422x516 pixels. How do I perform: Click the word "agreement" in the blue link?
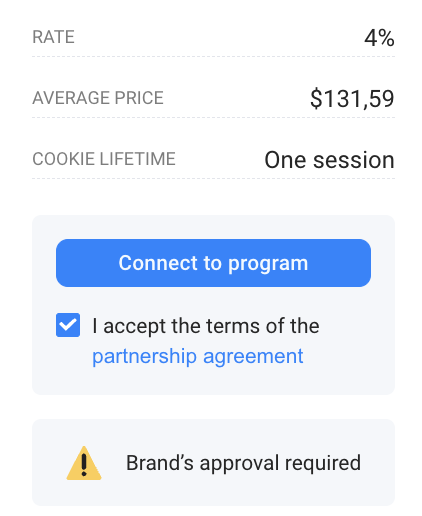(253, 357)
